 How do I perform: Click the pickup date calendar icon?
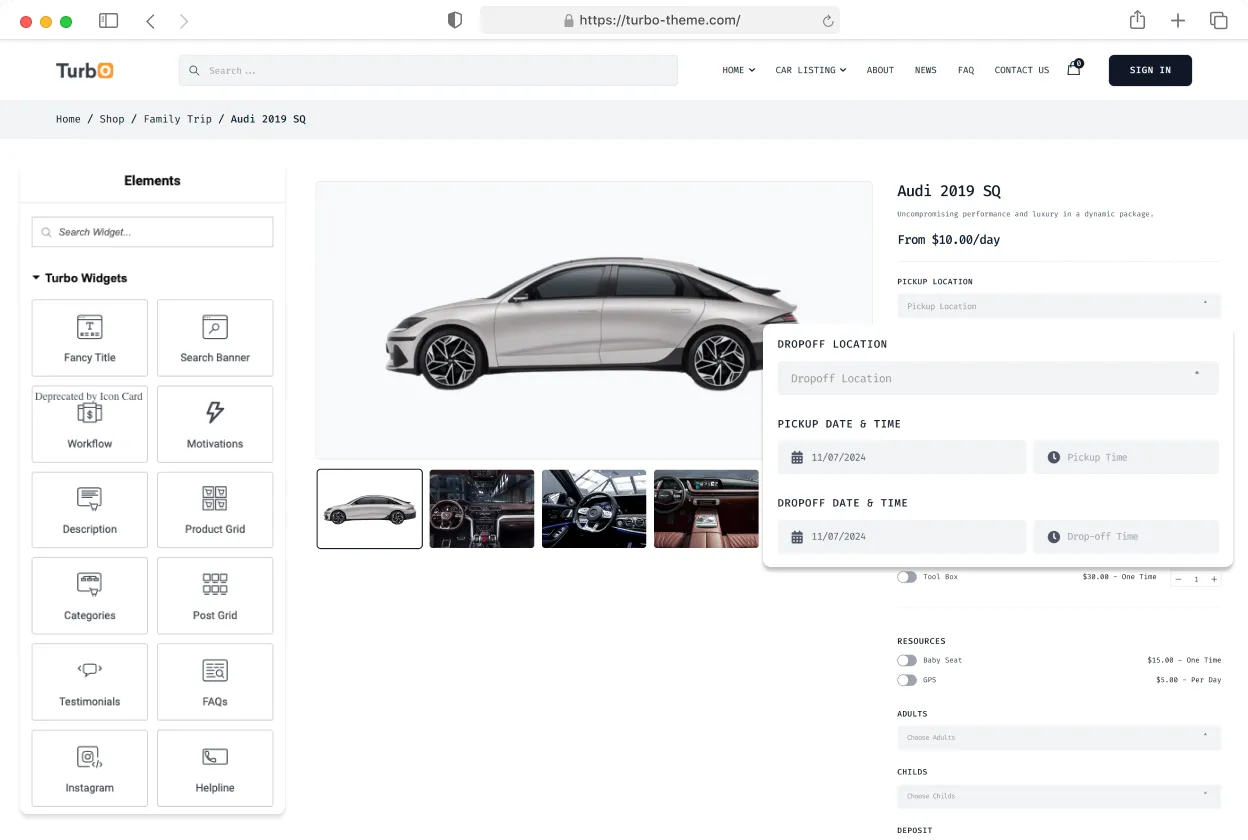797,457
